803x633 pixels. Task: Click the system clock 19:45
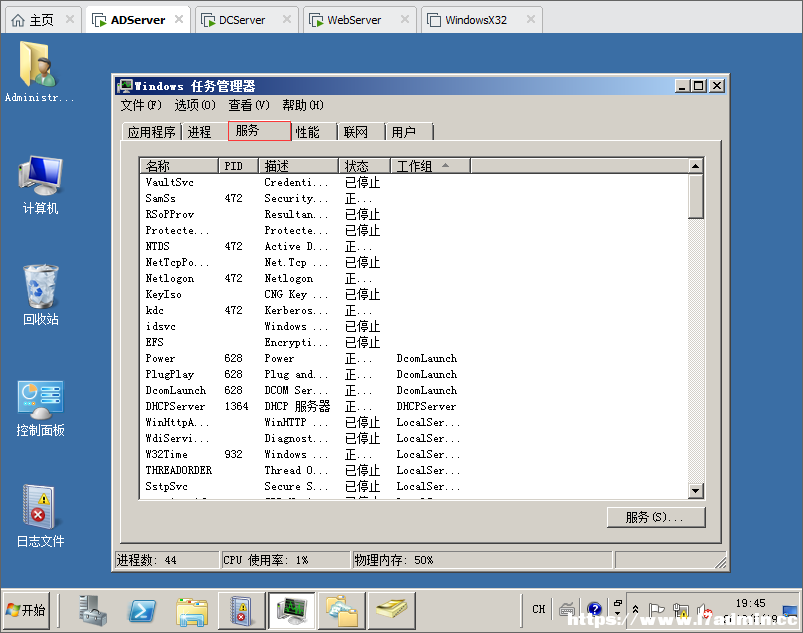[751, 603]
